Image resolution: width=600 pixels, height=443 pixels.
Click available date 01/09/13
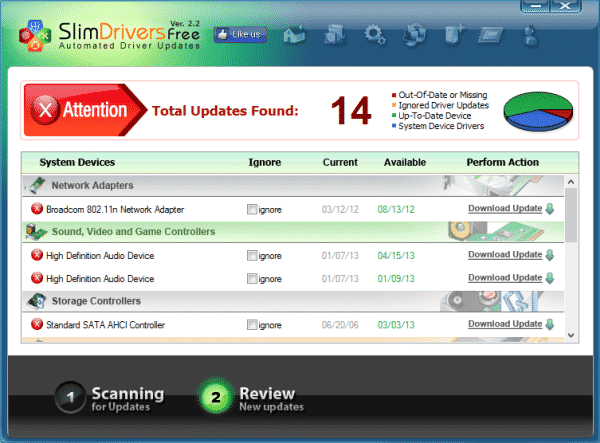pos(396,279)
